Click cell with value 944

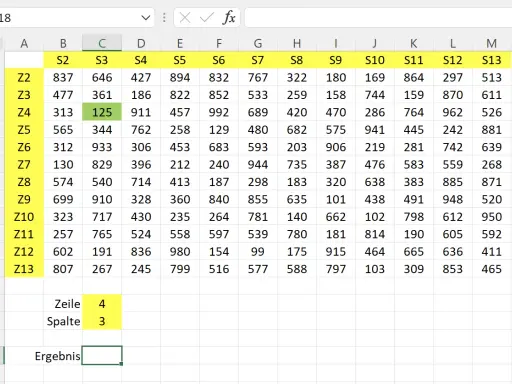[x=258, y=164]
